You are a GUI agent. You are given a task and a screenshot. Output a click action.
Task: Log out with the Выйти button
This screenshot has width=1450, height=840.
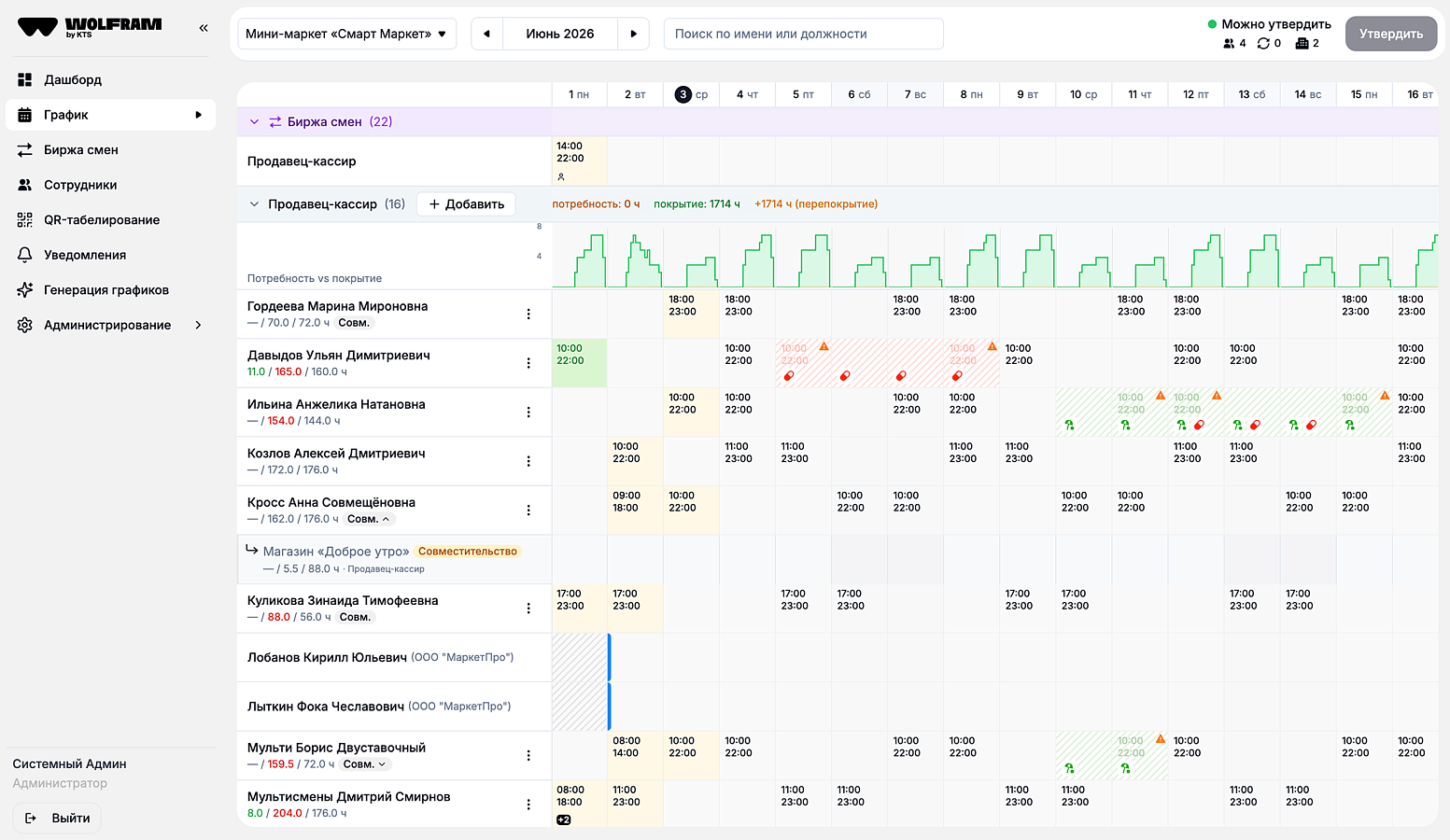coord(57,819)
